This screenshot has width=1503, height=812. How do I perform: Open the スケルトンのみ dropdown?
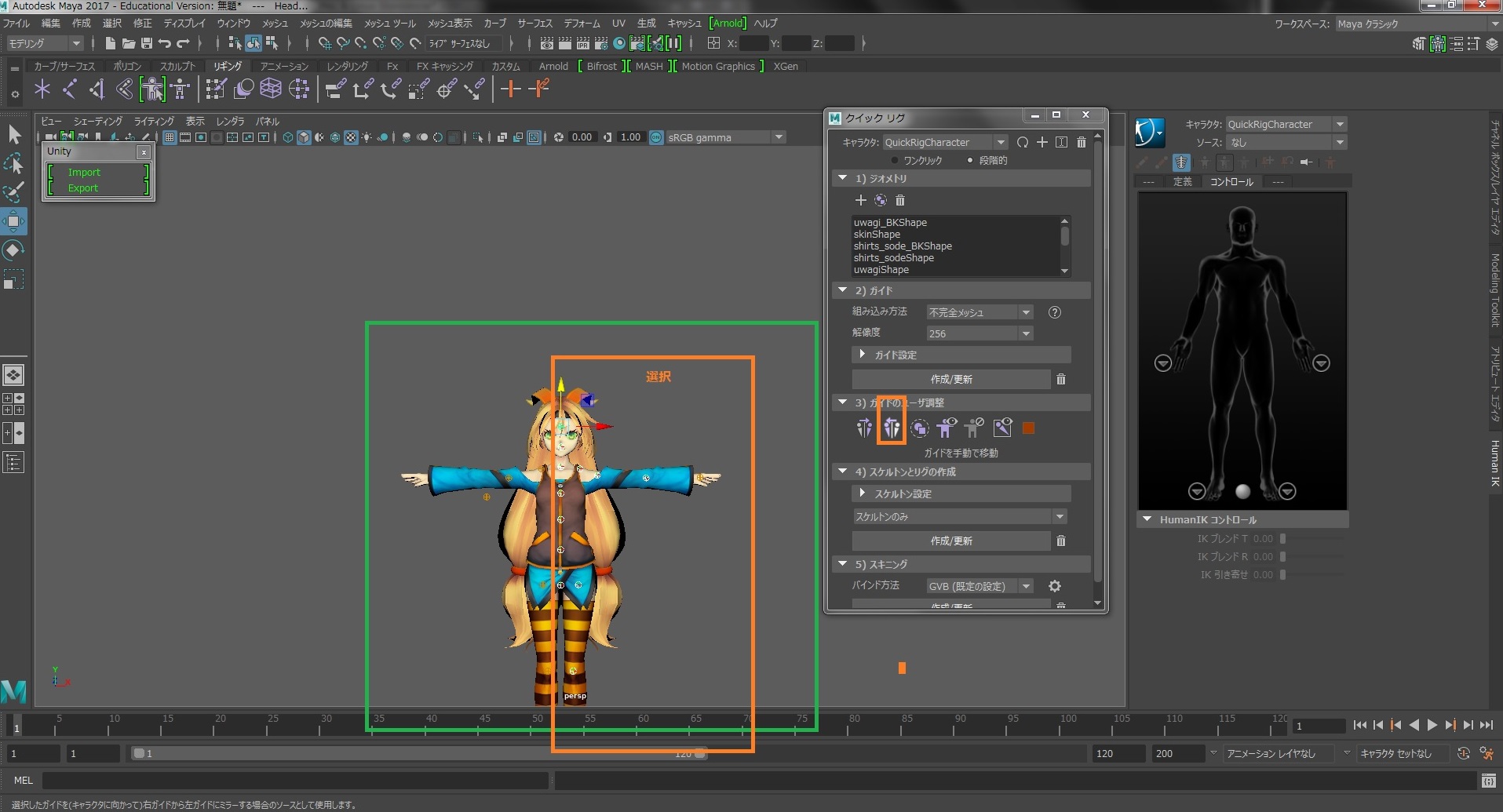click(959, 516)
